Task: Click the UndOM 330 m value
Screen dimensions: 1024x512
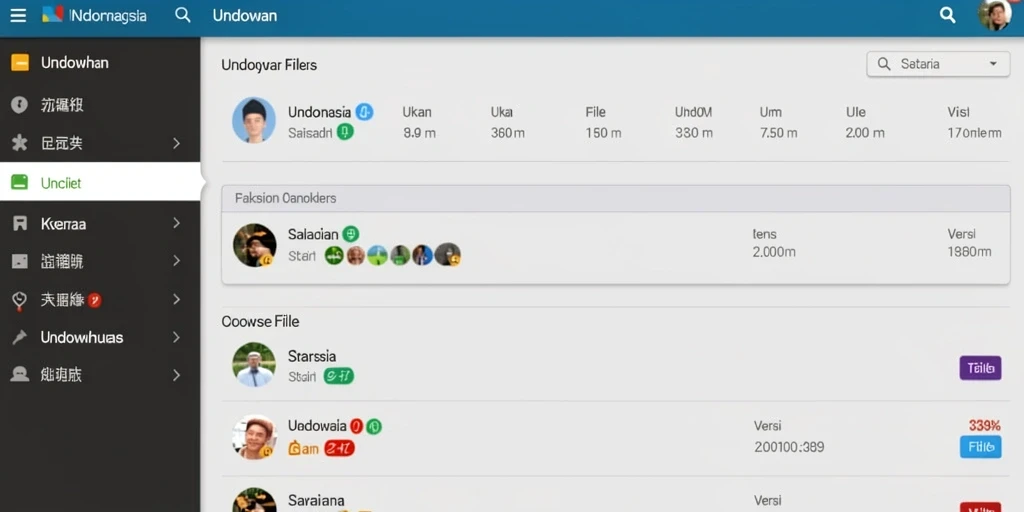Action: [694, 133]
